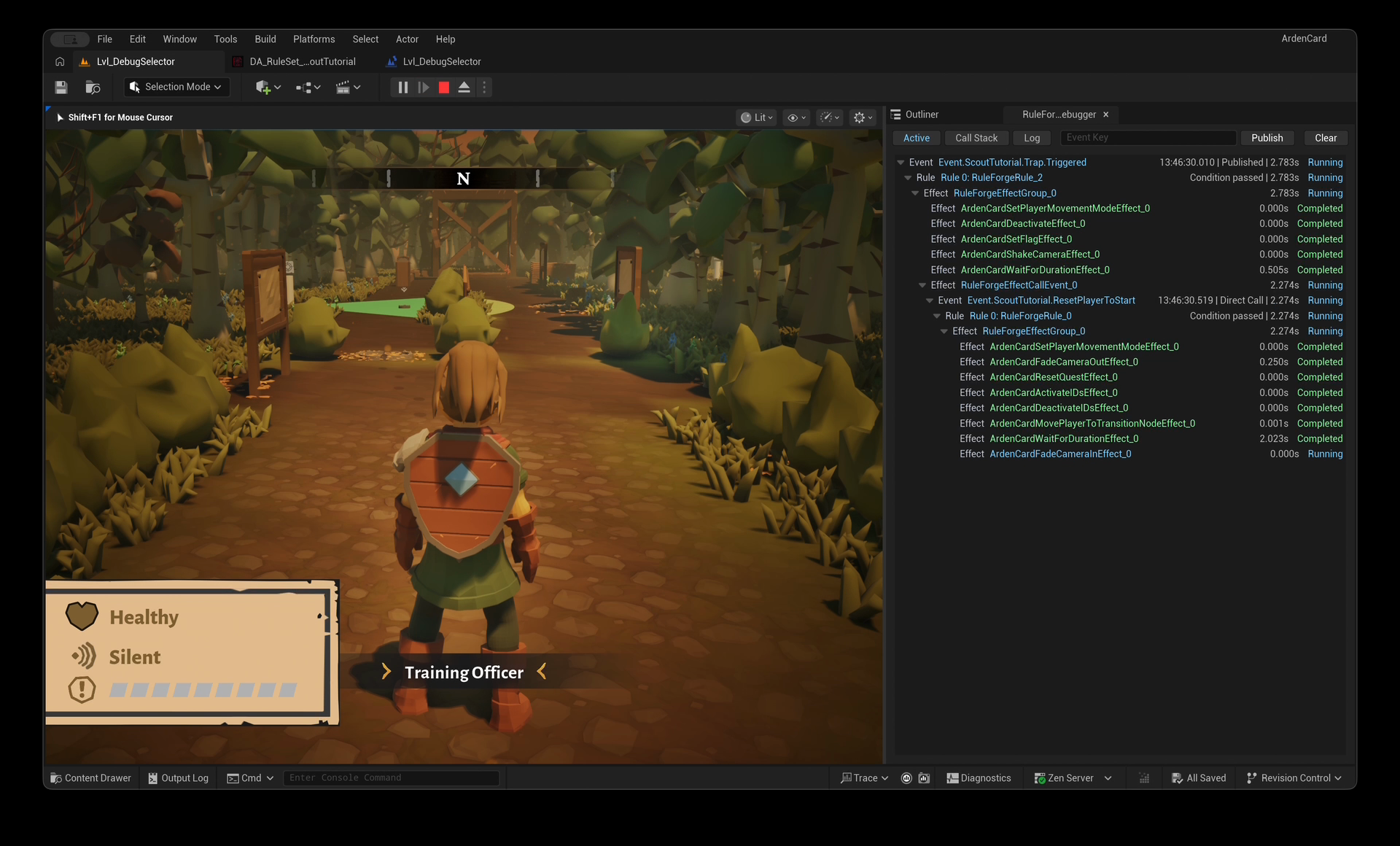Screen dimensions: 1400x846
Task: Open the Revision Control menu
Action: tap(1294, 778)
